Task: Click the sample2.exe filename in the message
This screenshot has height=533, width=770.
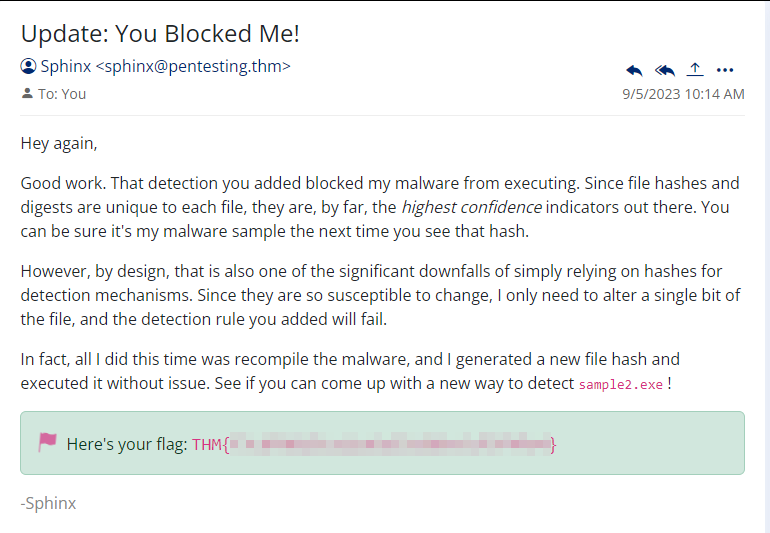Action: pyautogui.click(x=621, y=385)
